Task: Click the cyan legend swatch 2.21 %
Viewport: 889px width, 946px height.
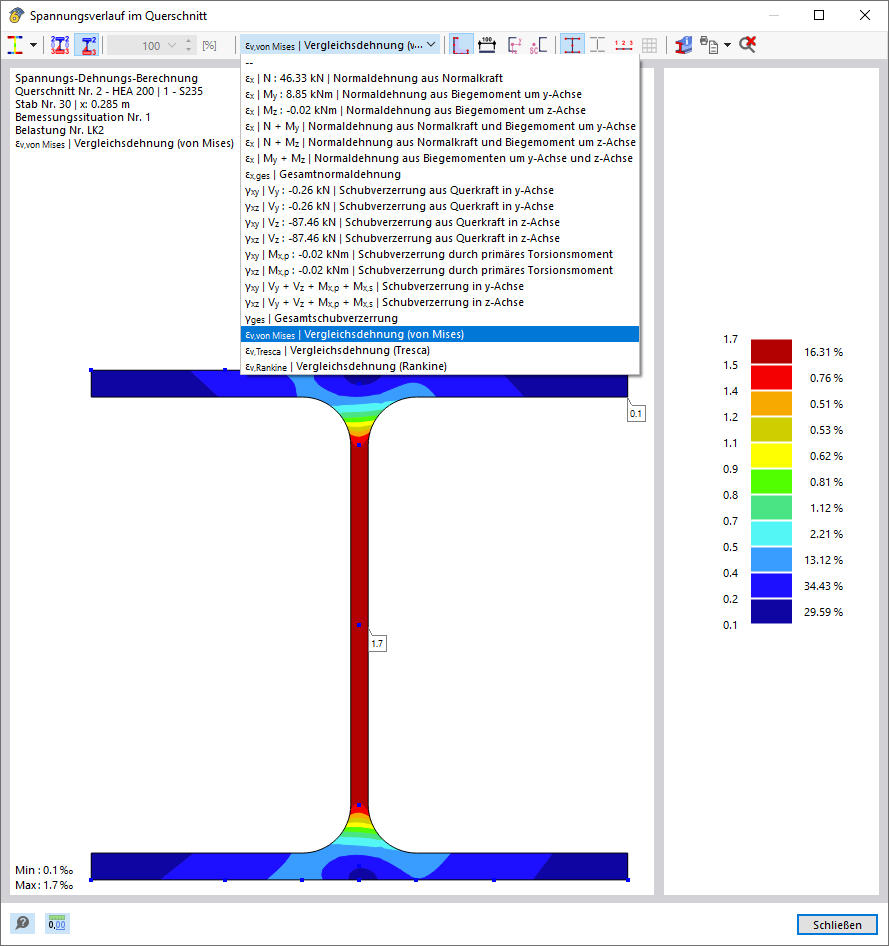Action: [x=771, y=533]
